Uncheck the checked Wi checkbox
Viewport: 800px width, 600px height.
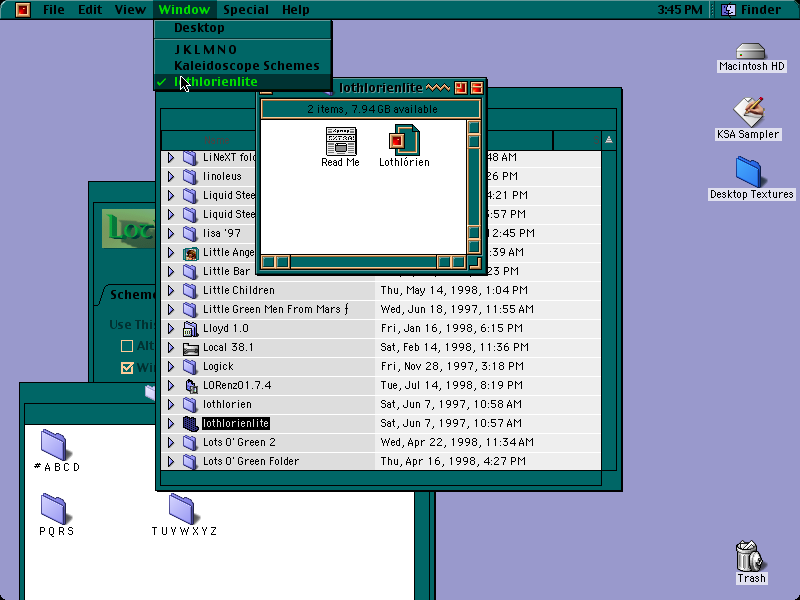[127, 367]
